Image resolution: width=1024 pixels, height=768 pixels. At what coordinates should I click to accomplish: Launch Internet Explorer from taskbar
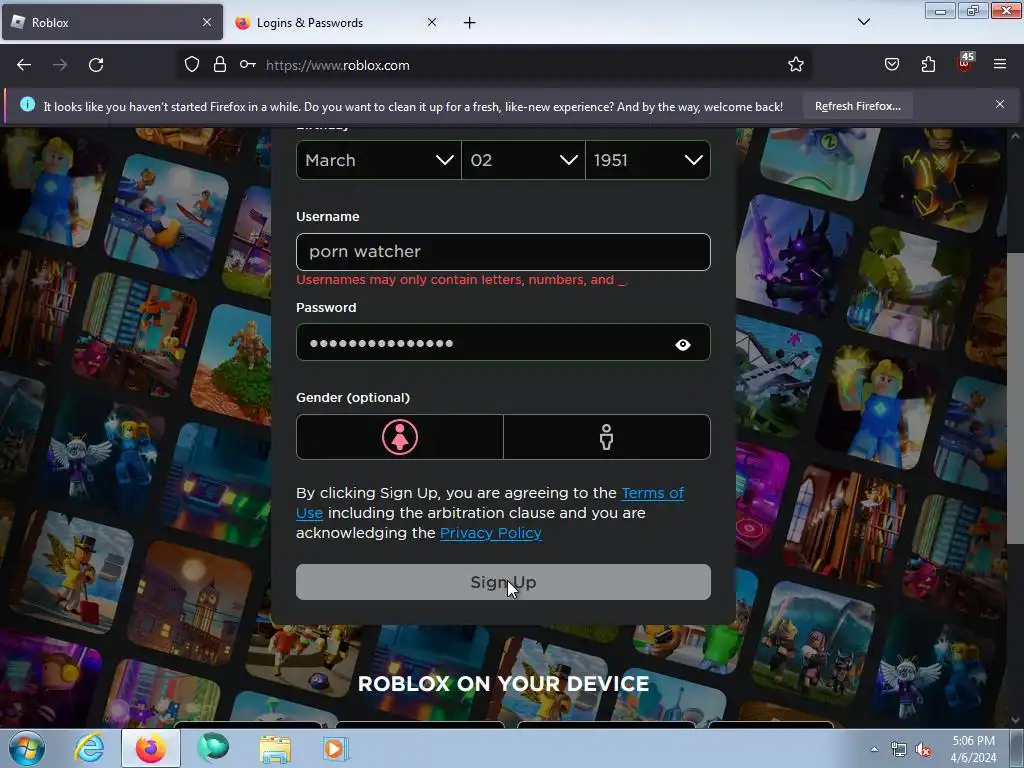[x=89, y=748]
